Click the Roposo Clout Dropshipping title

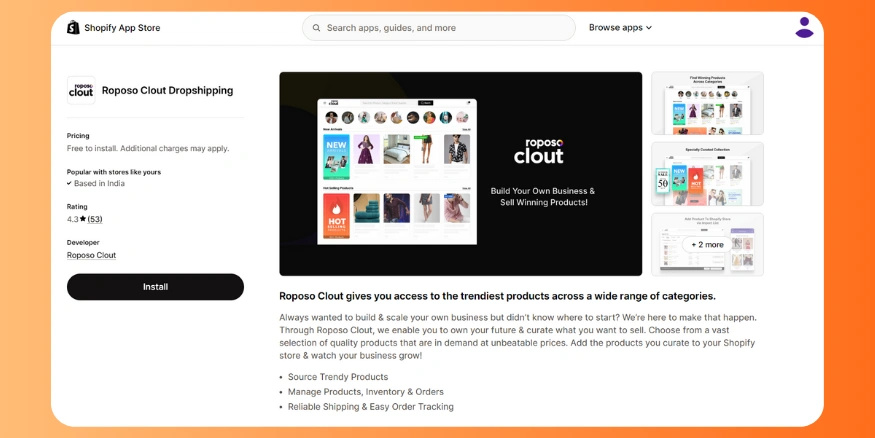[x=167, y=90]
